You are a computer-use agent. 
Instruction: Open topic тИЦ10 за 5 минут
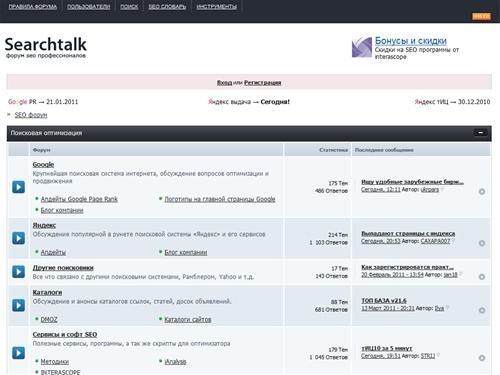(387, 348)
